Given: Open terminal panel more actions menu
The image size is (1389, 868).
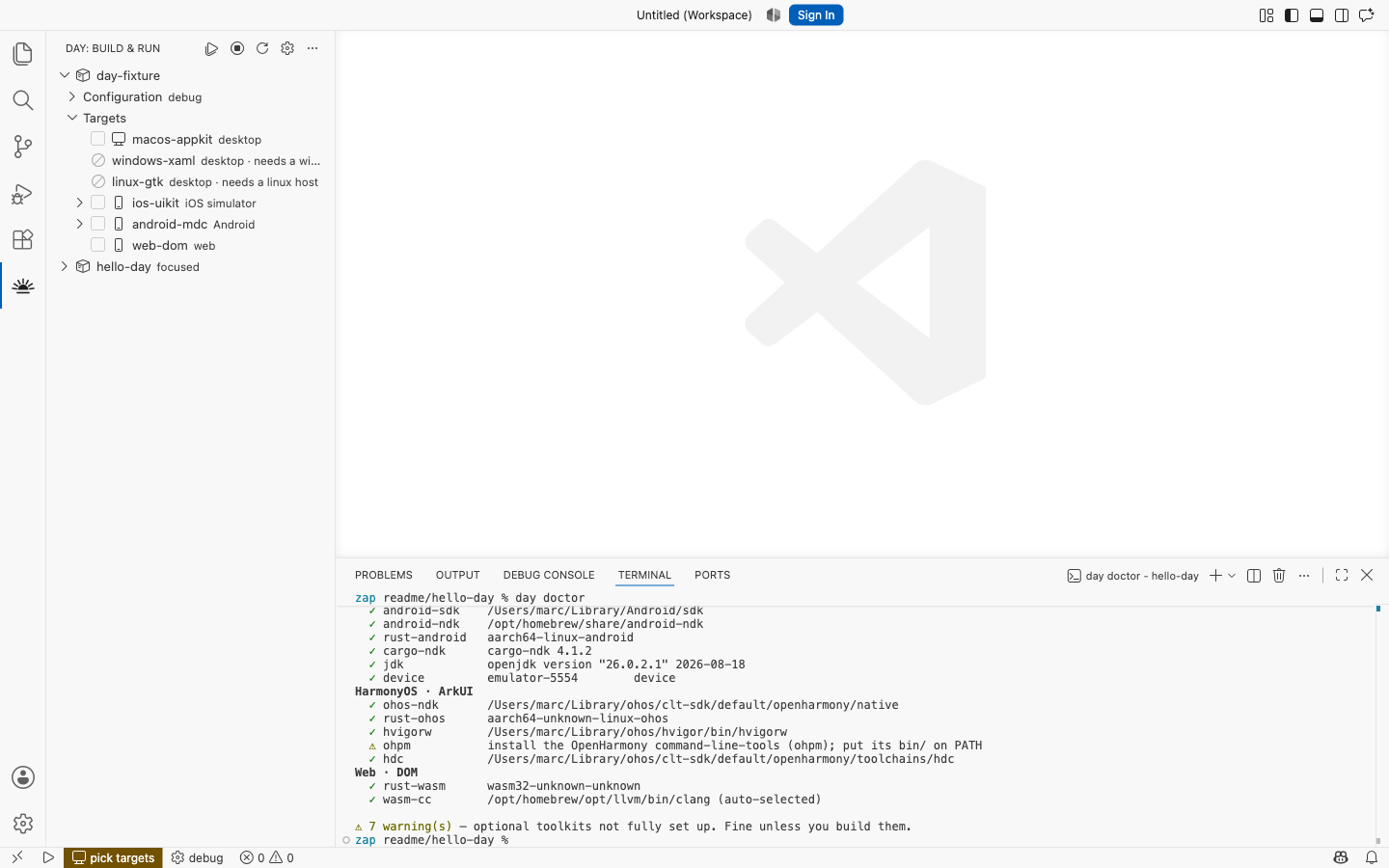Looking at the screenshot, I should (1304, 576).
